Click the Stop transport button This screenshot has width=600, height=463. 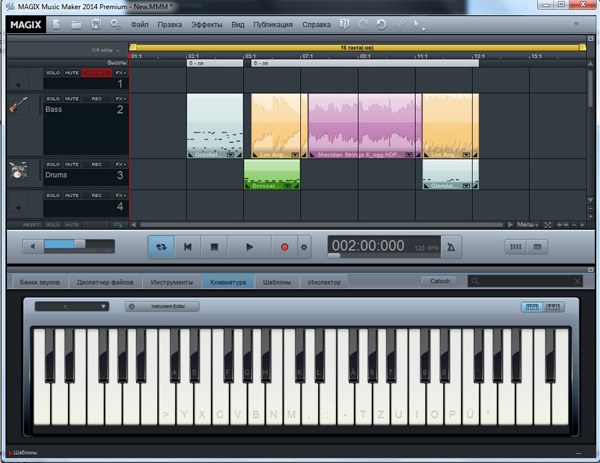[x=214, y=245]
